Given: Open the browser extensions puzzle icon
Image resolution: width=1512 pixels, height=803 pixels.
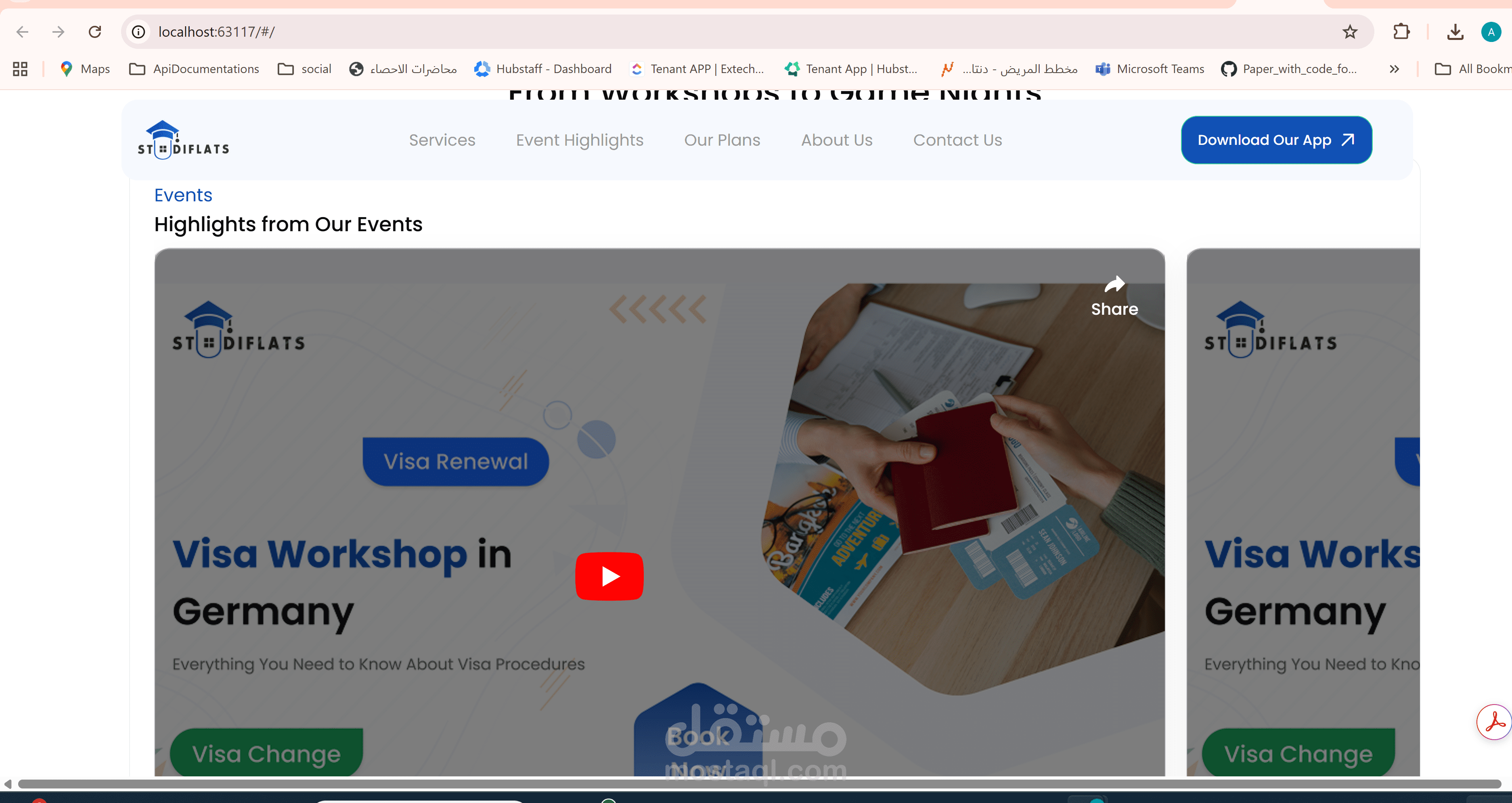Looking at the screenshot, I should pyautogui.click(x=1401, y=32).
